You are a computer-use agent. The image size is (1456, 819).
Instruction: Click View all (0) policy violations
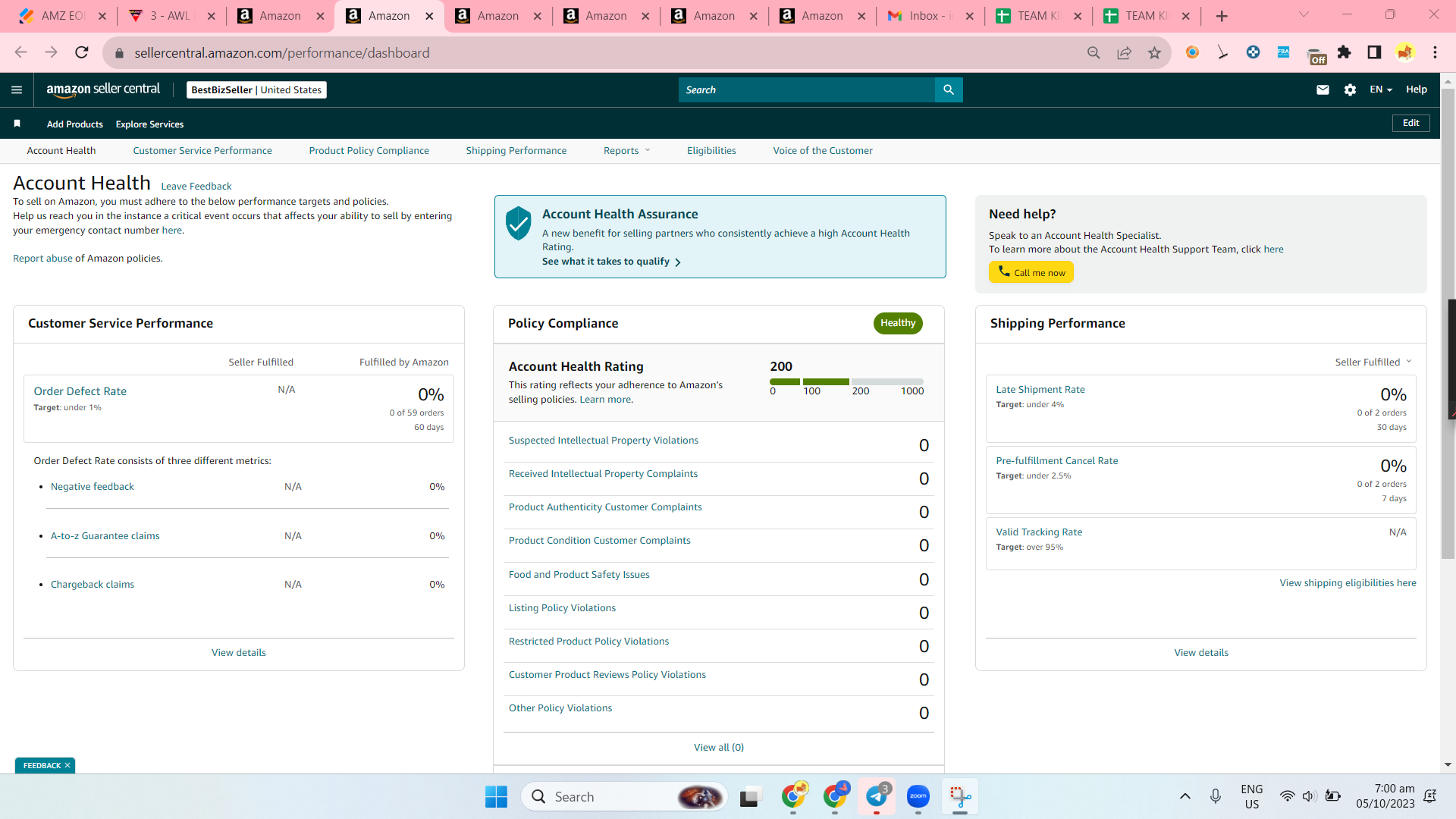(719, 747)
